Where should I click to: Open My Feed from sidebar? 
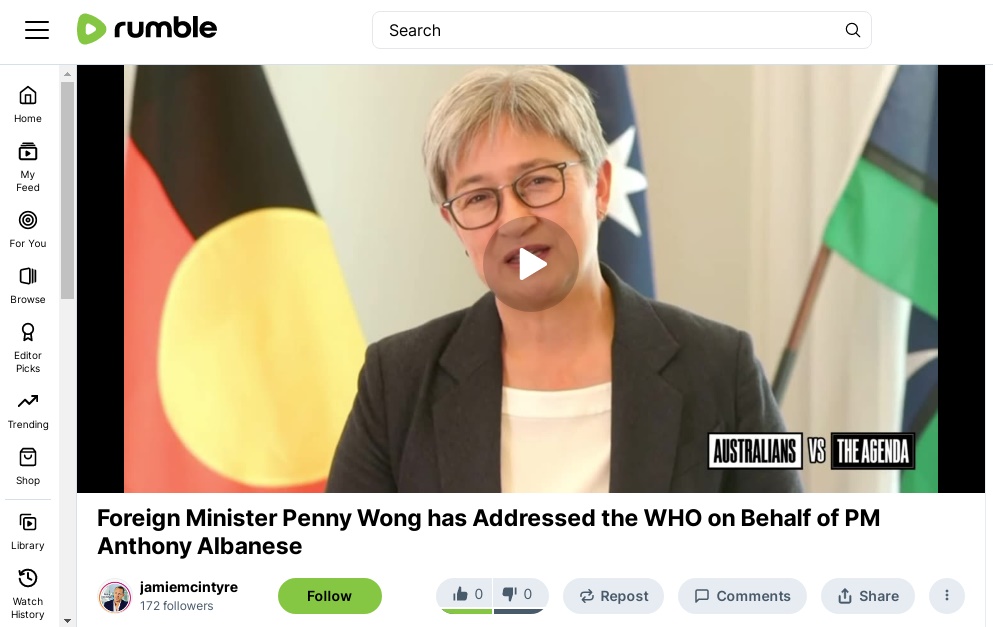coord(28,167)
